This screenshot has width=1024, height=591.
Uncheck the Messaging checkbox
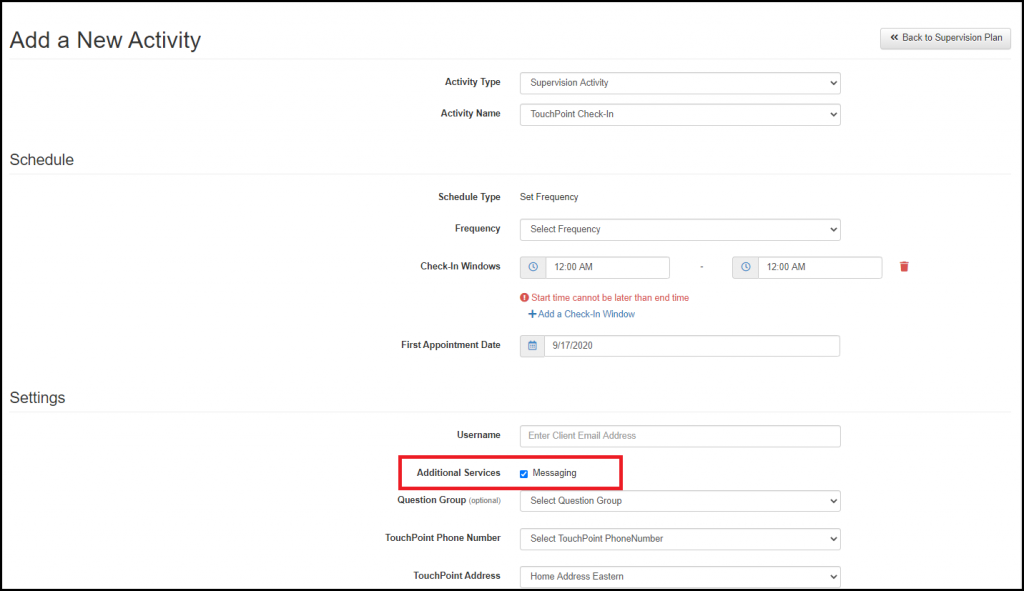click(x=524, y=473)
